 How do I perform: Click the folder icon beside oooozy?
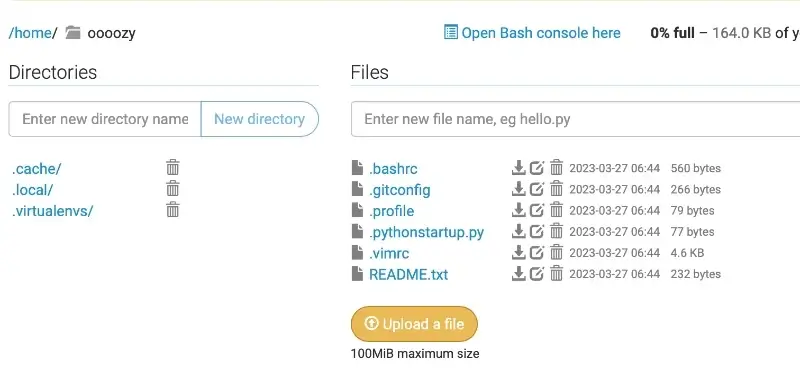[73, 33]
